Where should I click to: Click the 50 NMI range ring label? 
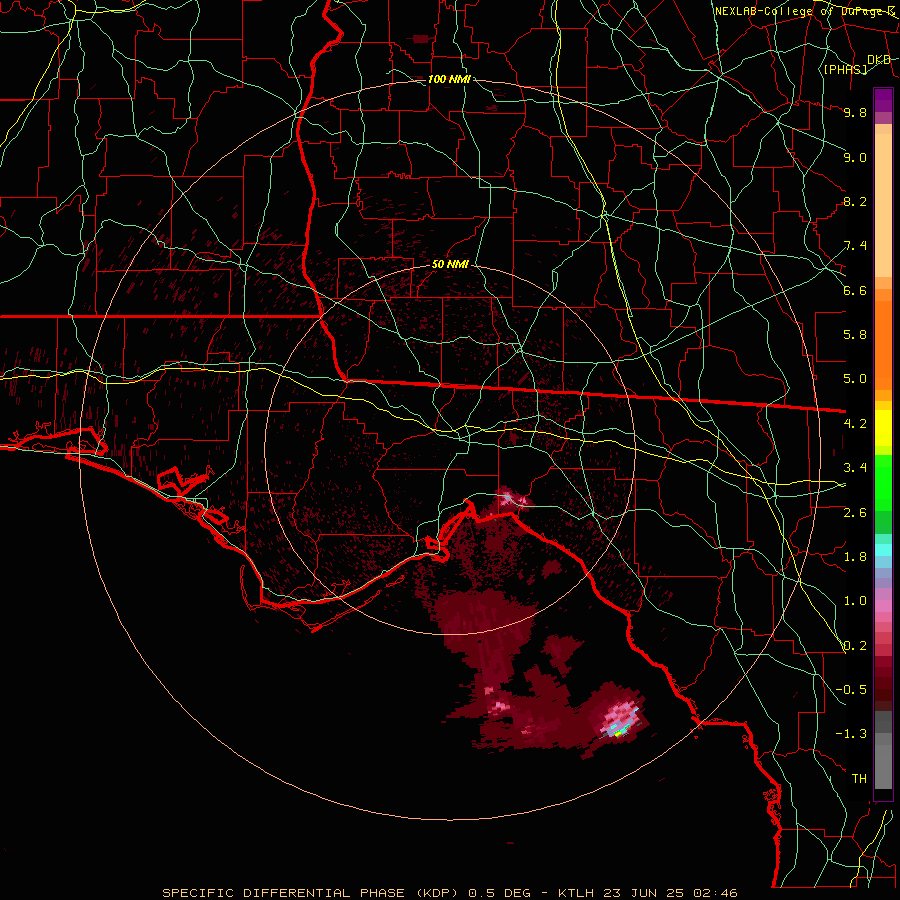click(x=450, y=264)
